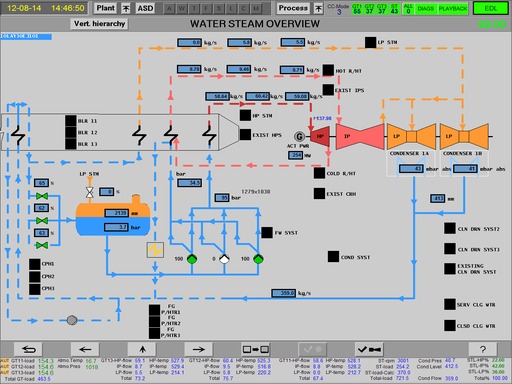
Task: Open the DIAGS indicator
Action: 425,8
